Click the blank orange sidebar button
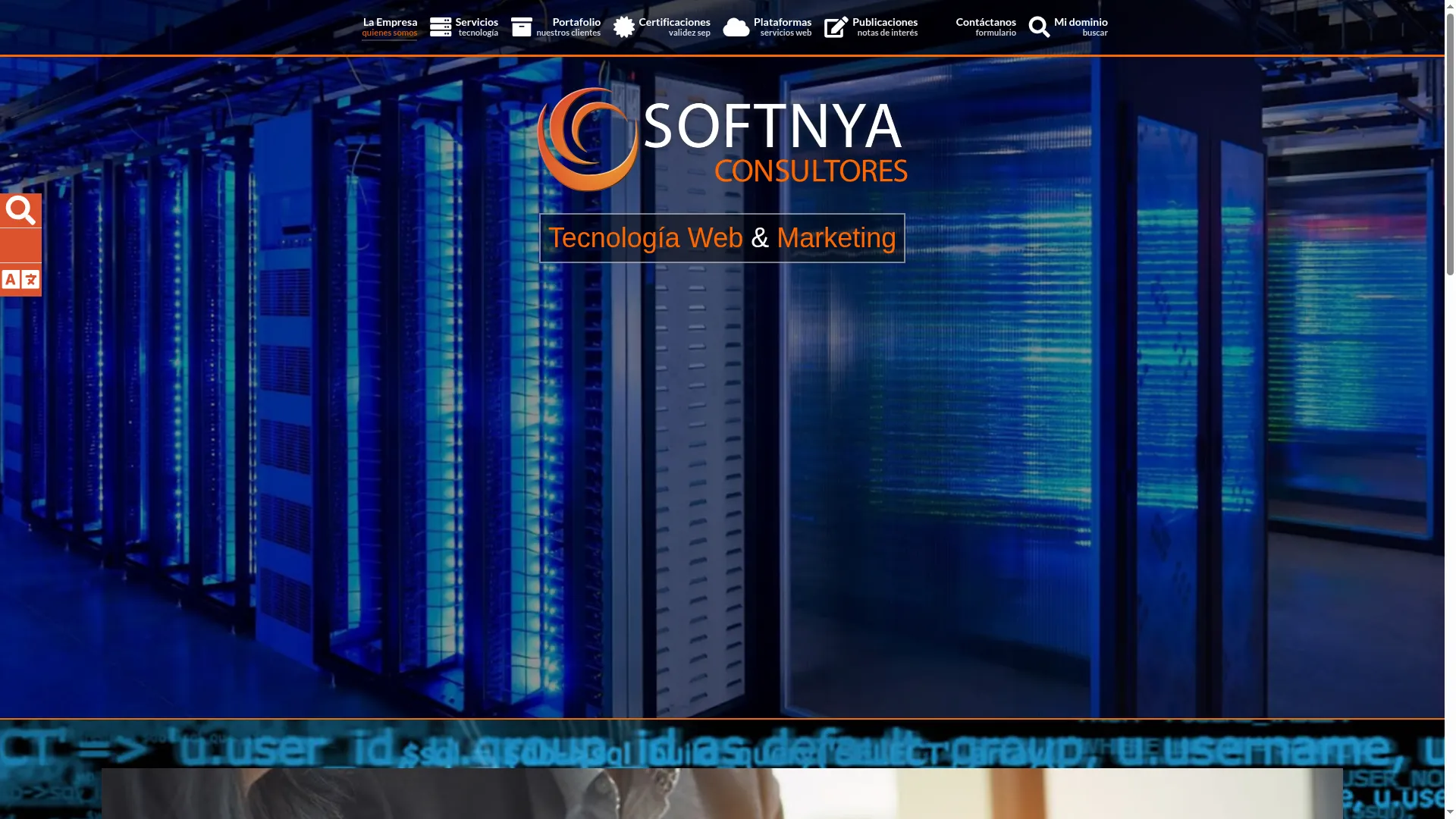 (x=20, y=245)
